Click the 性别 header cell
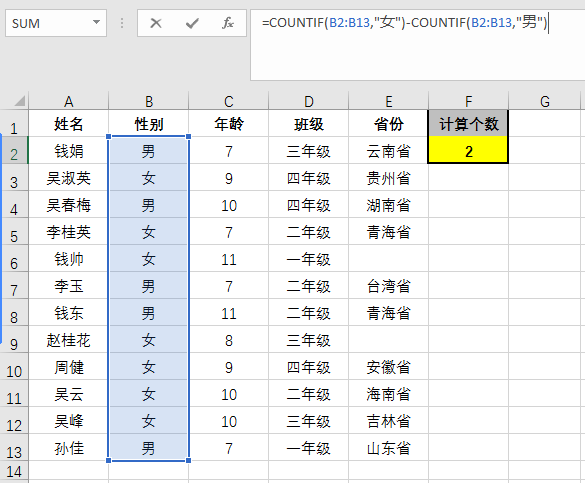 [148, 123]
